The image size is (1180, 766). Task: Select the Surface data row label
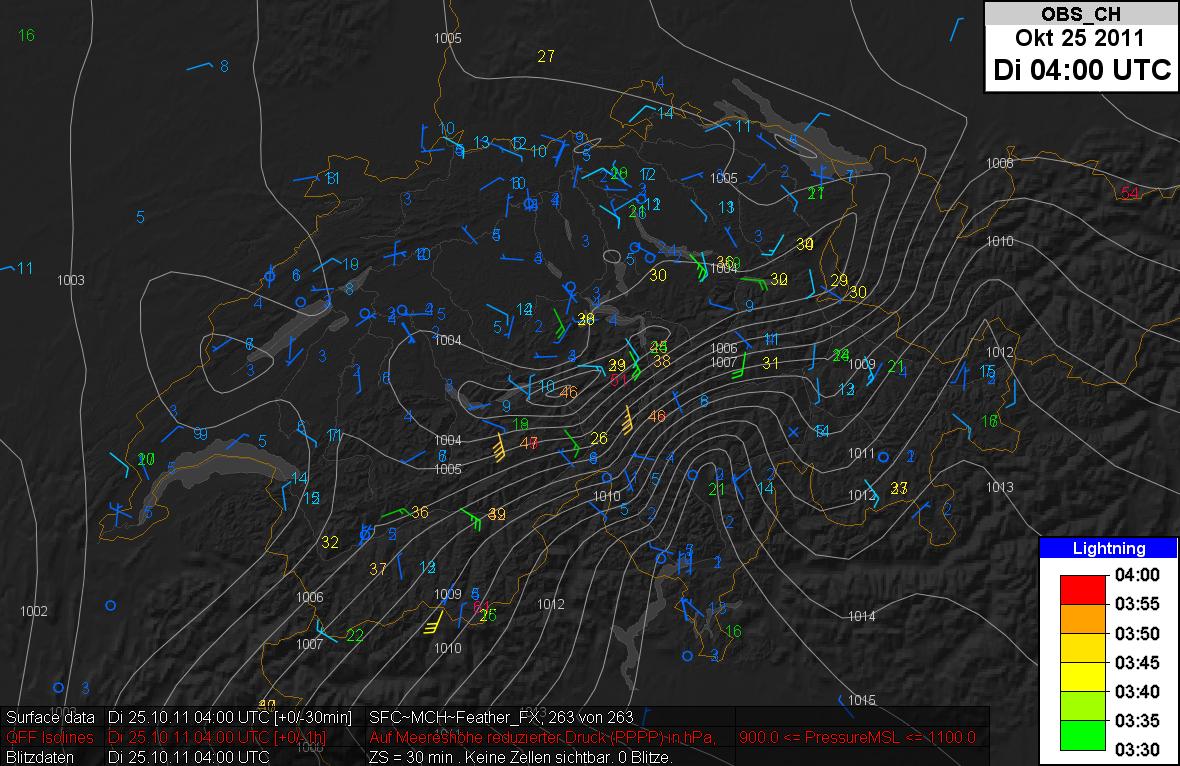click(50, 717)
